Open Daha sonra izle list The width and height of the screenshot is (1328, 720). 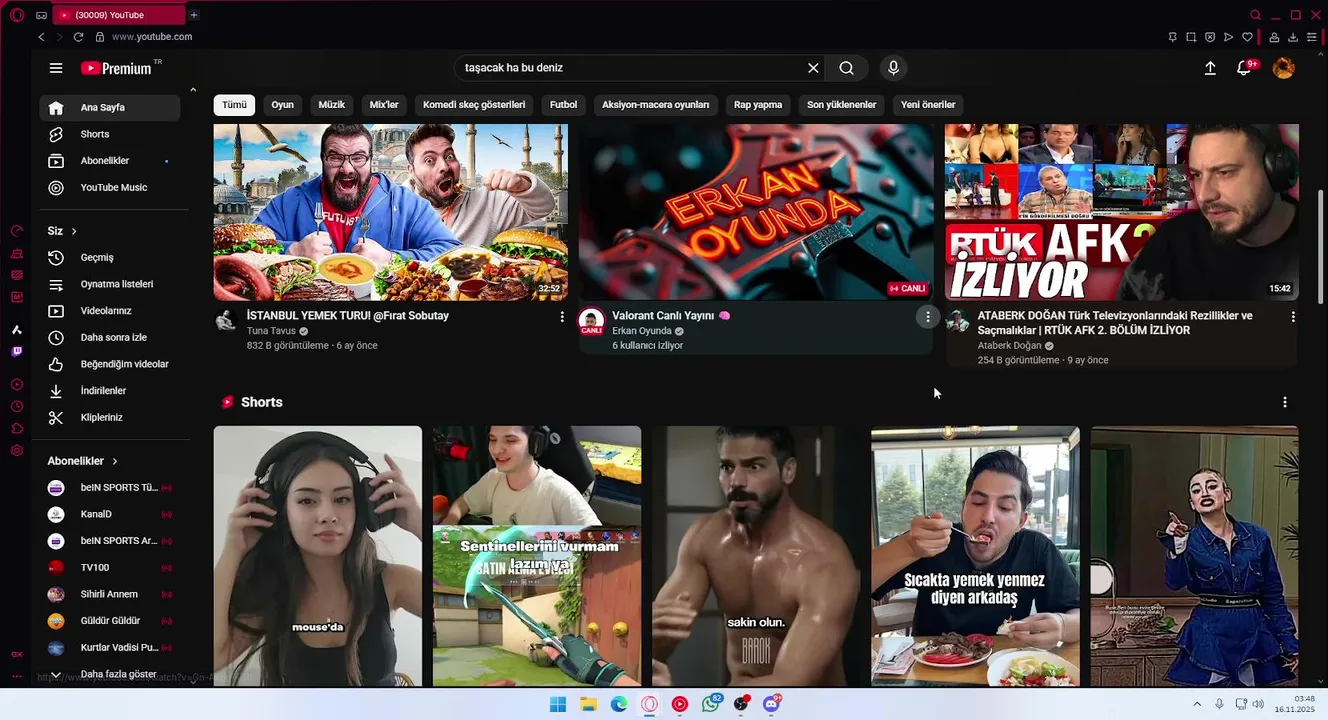click(110, 337)
